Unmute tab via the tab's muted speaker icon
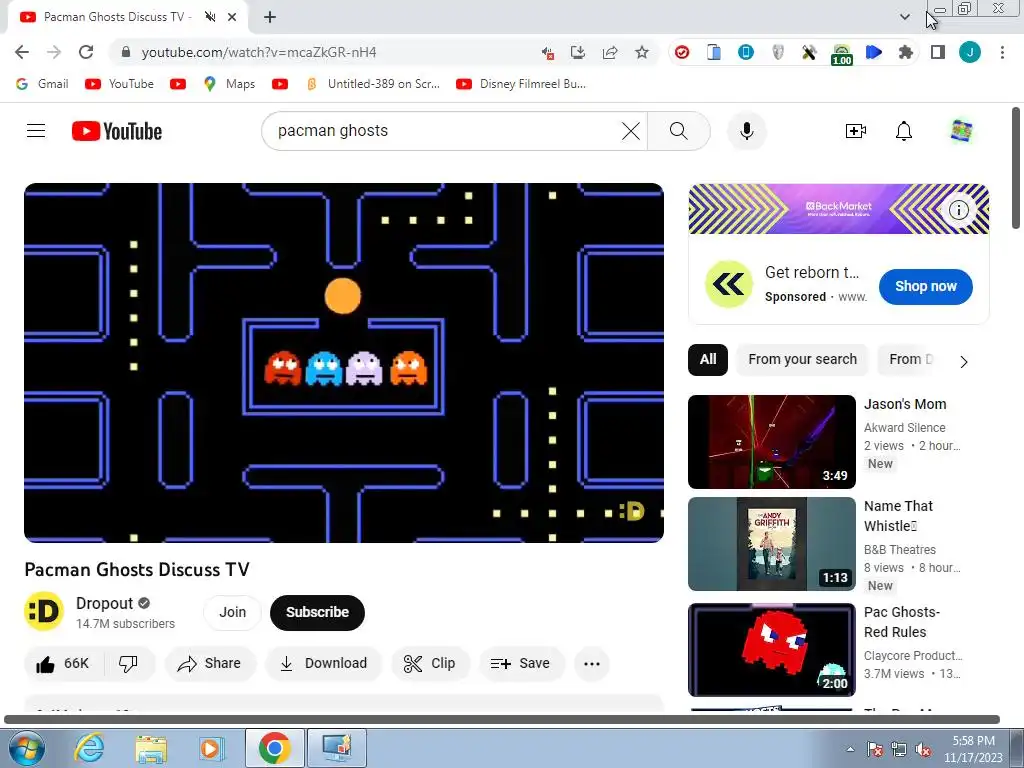1024x768 pixels. [x=210, y=17]
